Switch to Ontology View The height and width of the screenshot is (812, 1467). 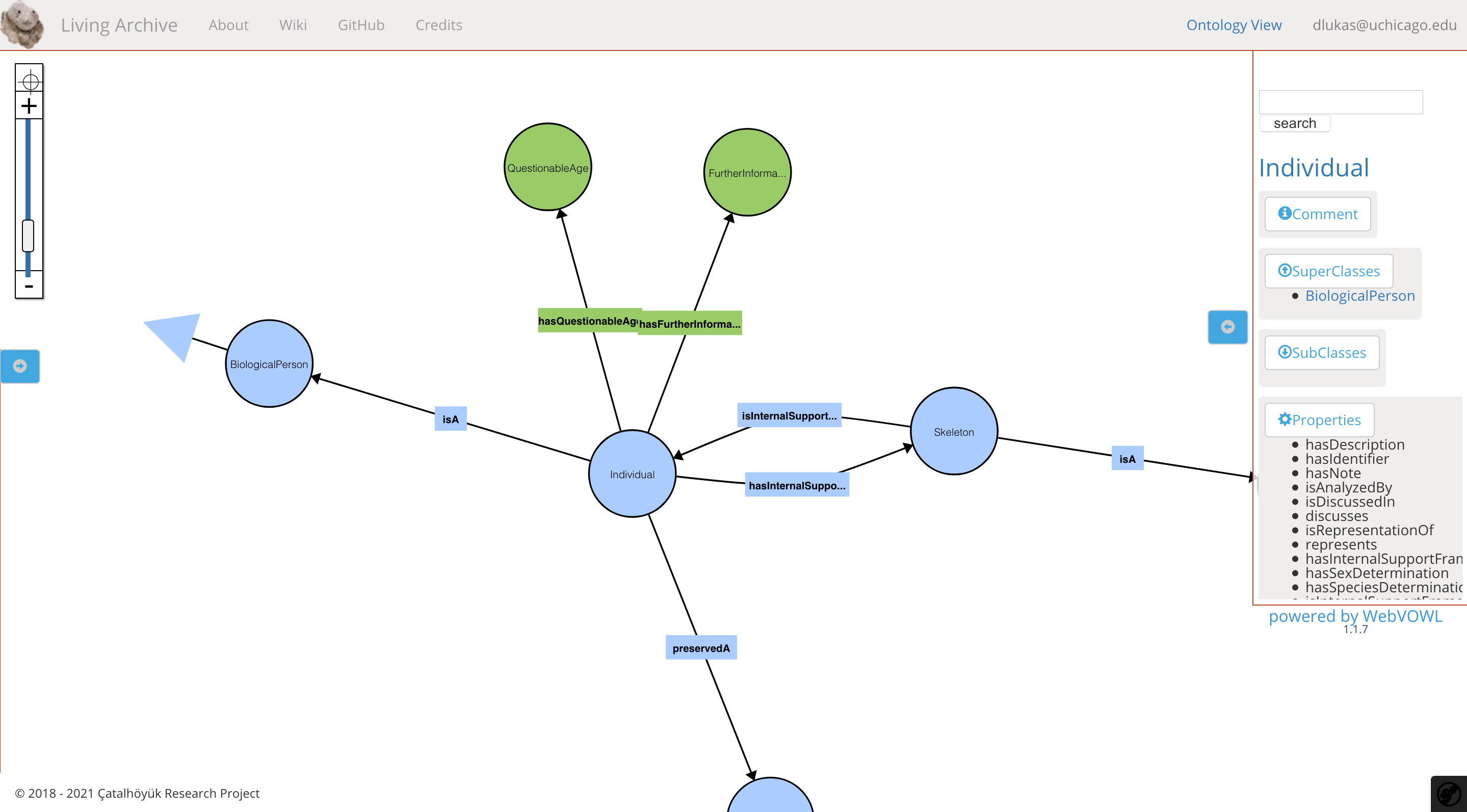pos(1234,25)
